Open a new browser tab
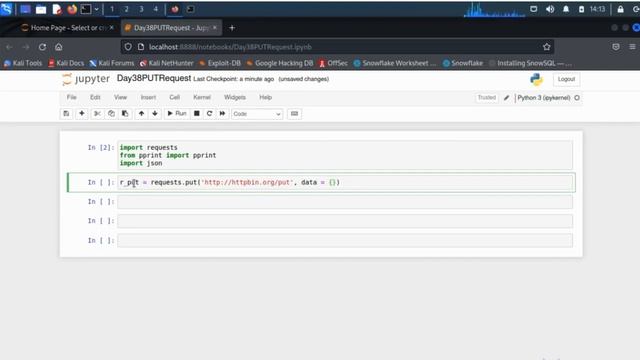The image size is (640, 360). point(232,28)
